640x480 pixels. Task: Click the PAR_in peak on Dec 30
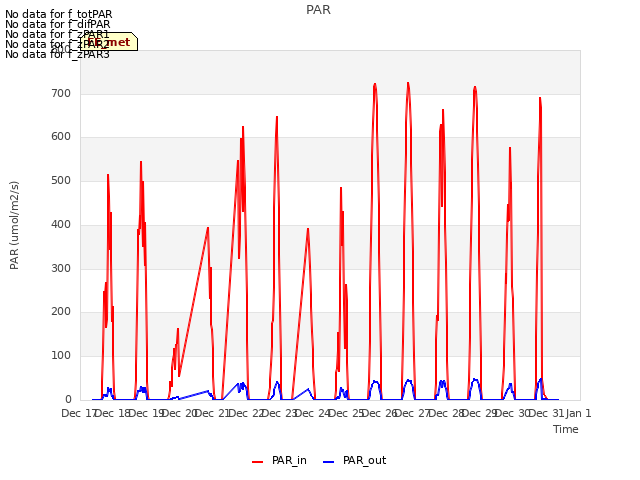540,98
